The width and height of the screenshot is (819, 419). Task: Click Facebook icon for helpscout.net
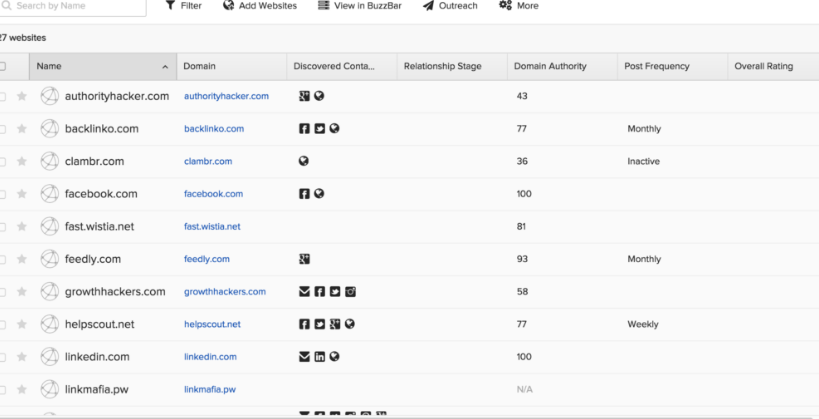(304, 324)
